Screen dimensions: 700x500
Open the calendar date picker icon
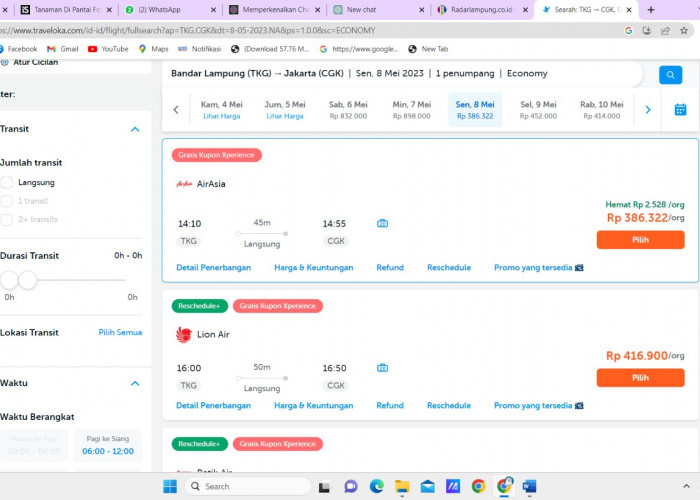[680, 109]
